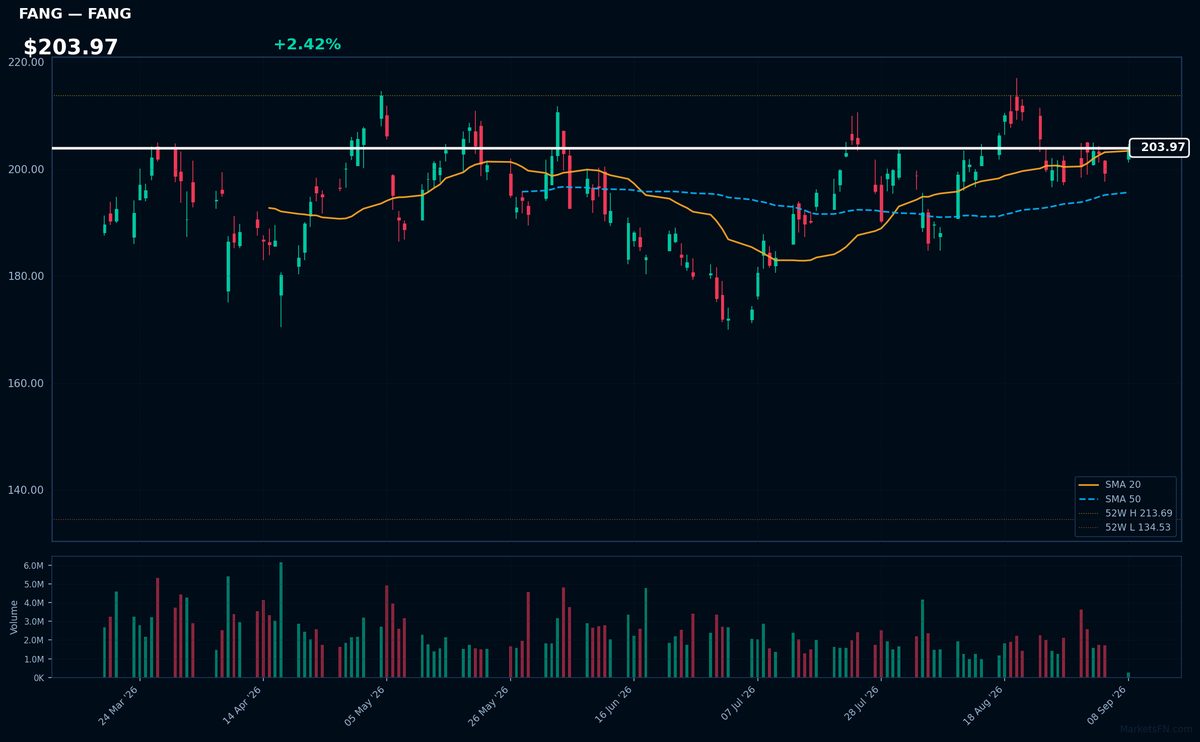Click the 180.00 price axis label

tap(25, 276)
